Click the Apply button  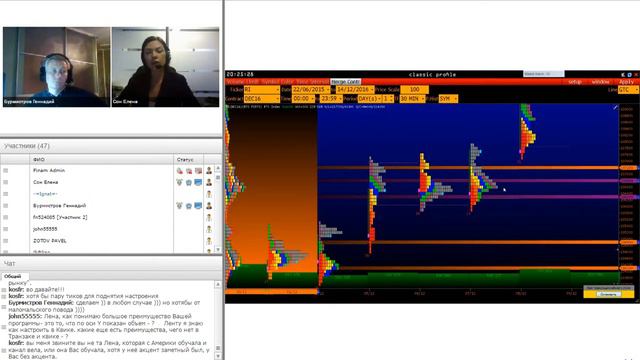click(627, 82)
